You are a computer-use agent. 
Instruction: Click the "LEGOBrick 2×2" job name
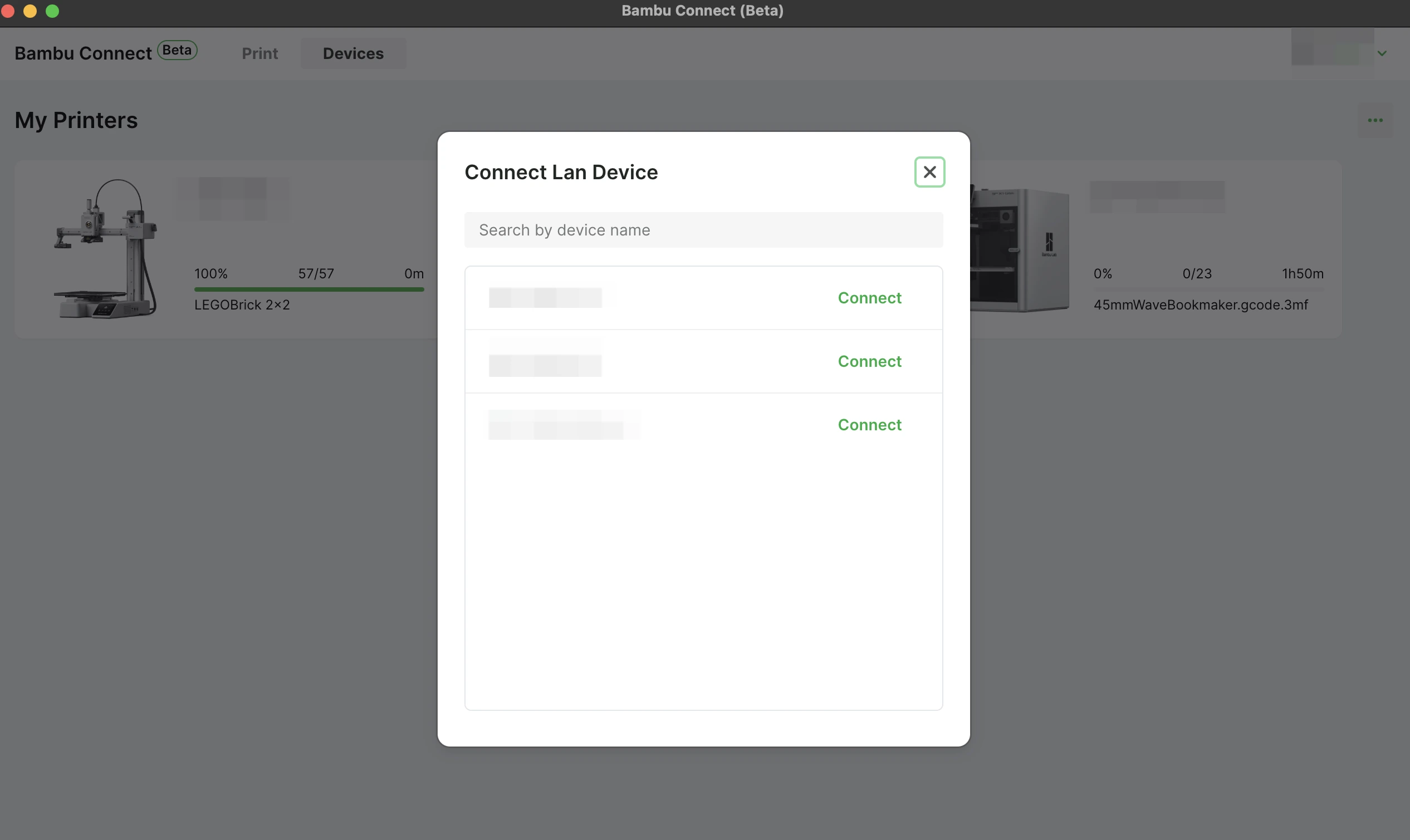pyautogui.click(x=242, y=304)
